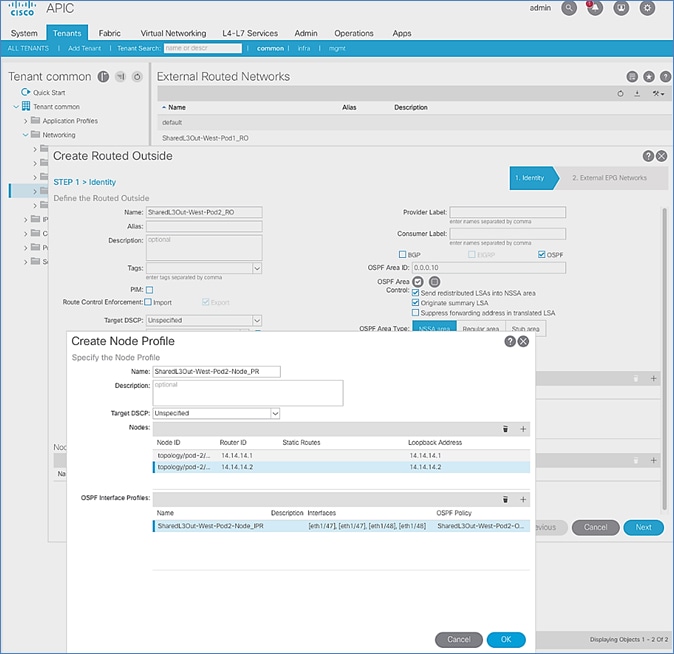Click the OSPF Area stop-square icon
674x654 pixels.
point(435,282)
